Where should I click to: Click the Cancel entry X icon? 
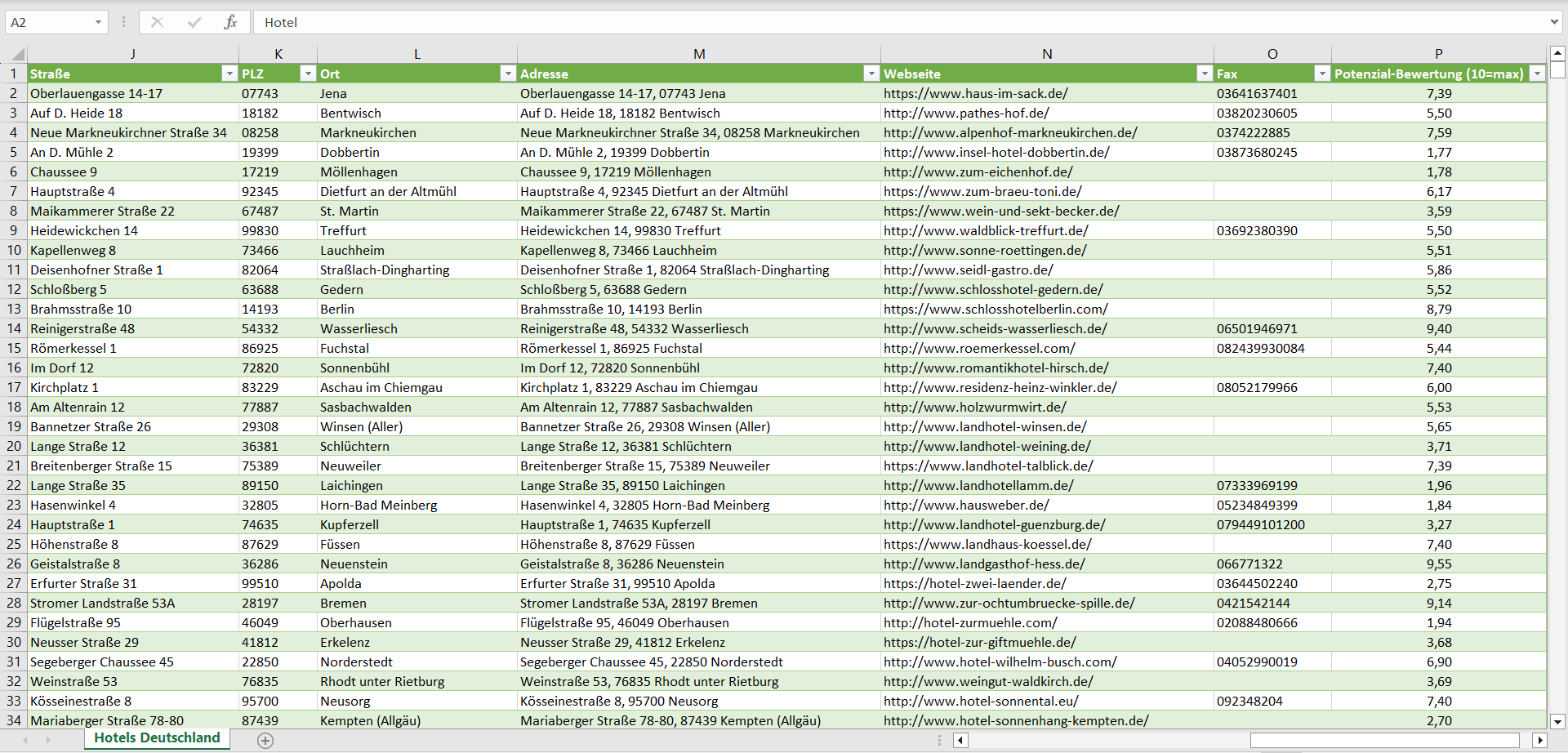point(158,22)
